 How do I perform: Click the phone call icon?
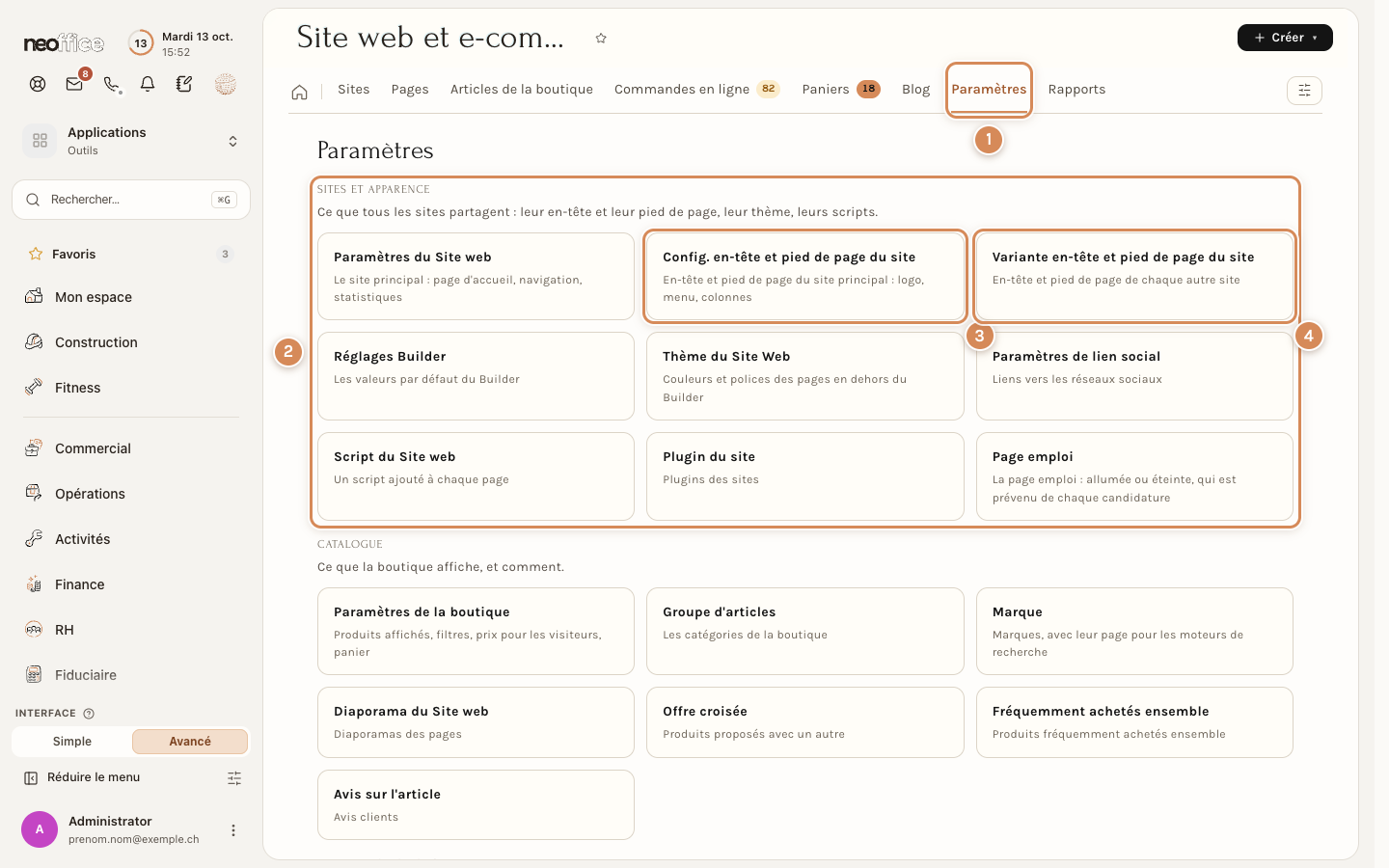(x=112, y=84)
